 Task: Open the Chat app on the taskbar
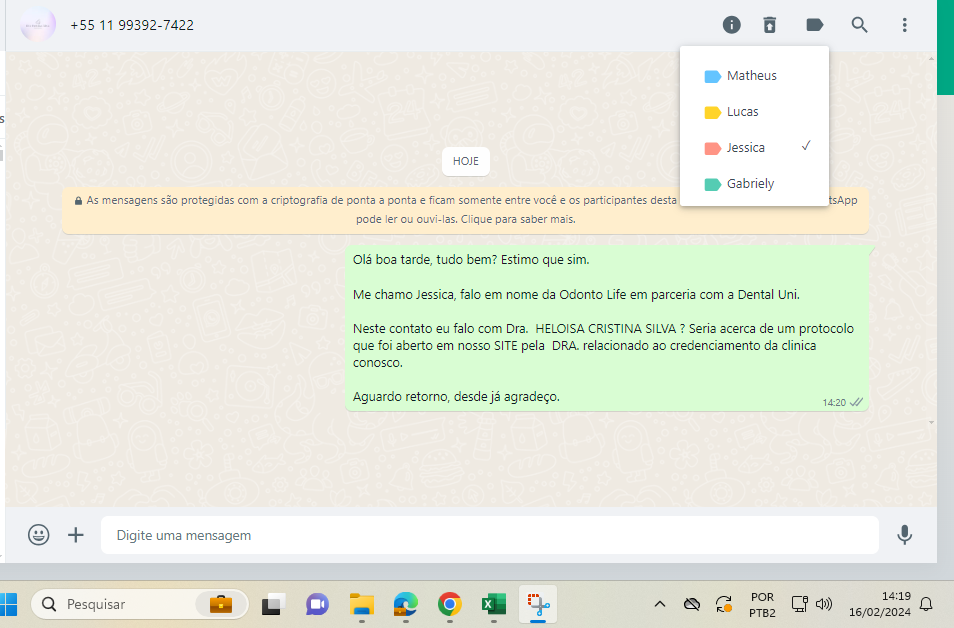pyautogui.click(x=317, y=604)
